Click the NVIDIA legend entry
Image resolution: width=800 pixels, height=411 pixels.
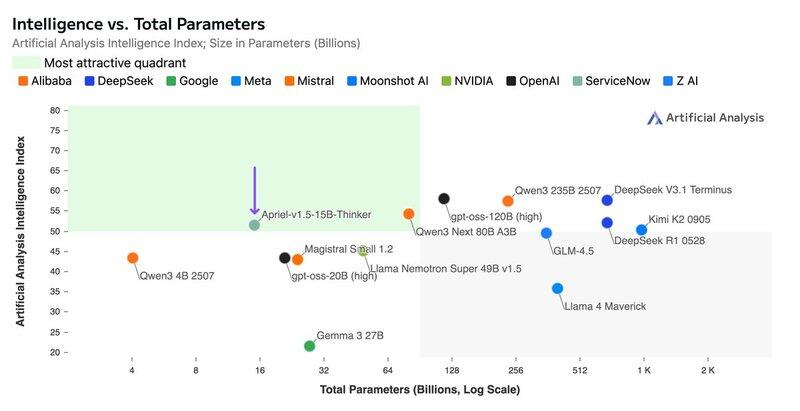coord(466,81)
